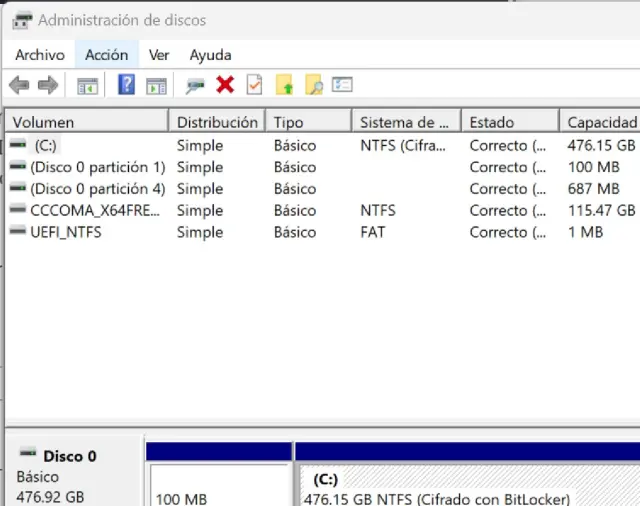Click the list settings view toolbar icon
Image resolution: width=640 pixels, height=506 pixels.
(343, 86)
